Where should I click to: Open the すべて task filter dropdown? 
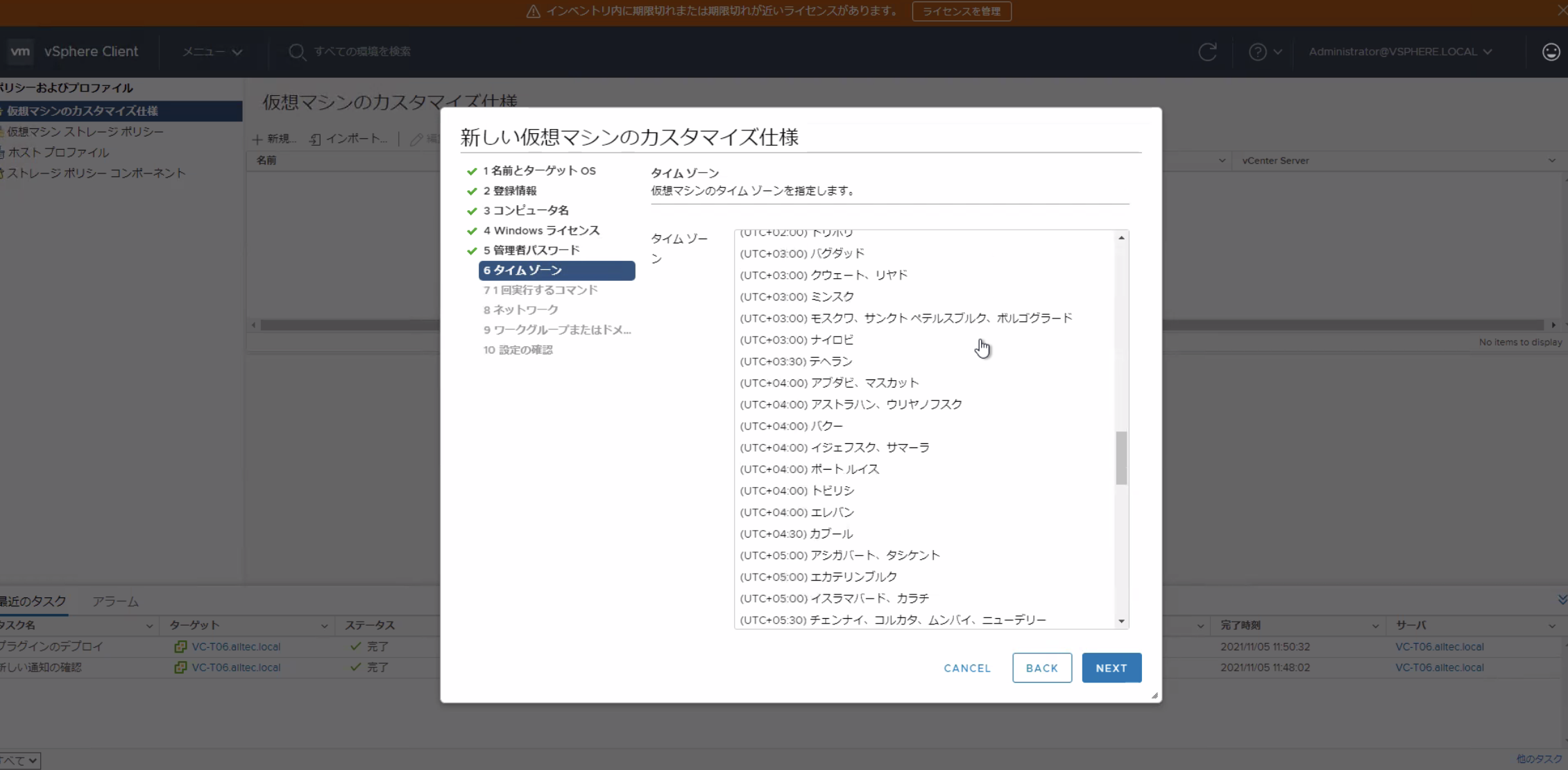point(19,760)
